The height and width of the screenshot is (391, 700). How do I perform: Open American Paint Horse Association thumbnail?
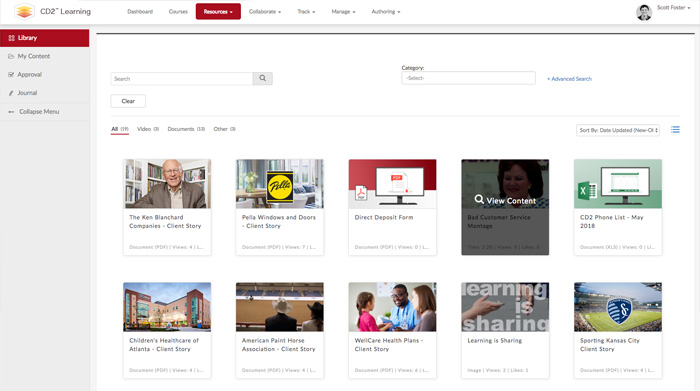coord(279,307)
